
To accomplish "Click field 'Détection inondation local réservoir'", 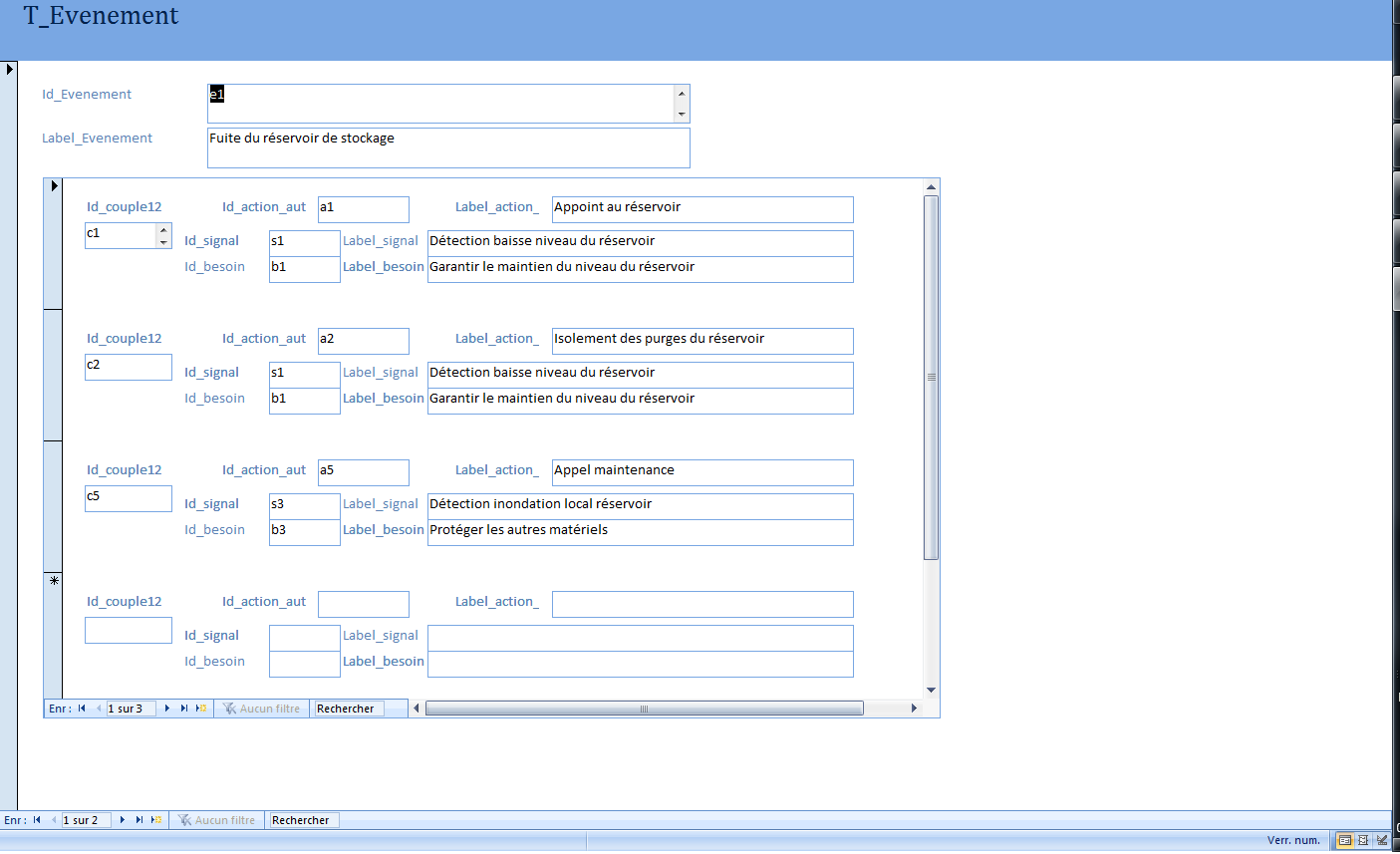I will tap(641, 506).
